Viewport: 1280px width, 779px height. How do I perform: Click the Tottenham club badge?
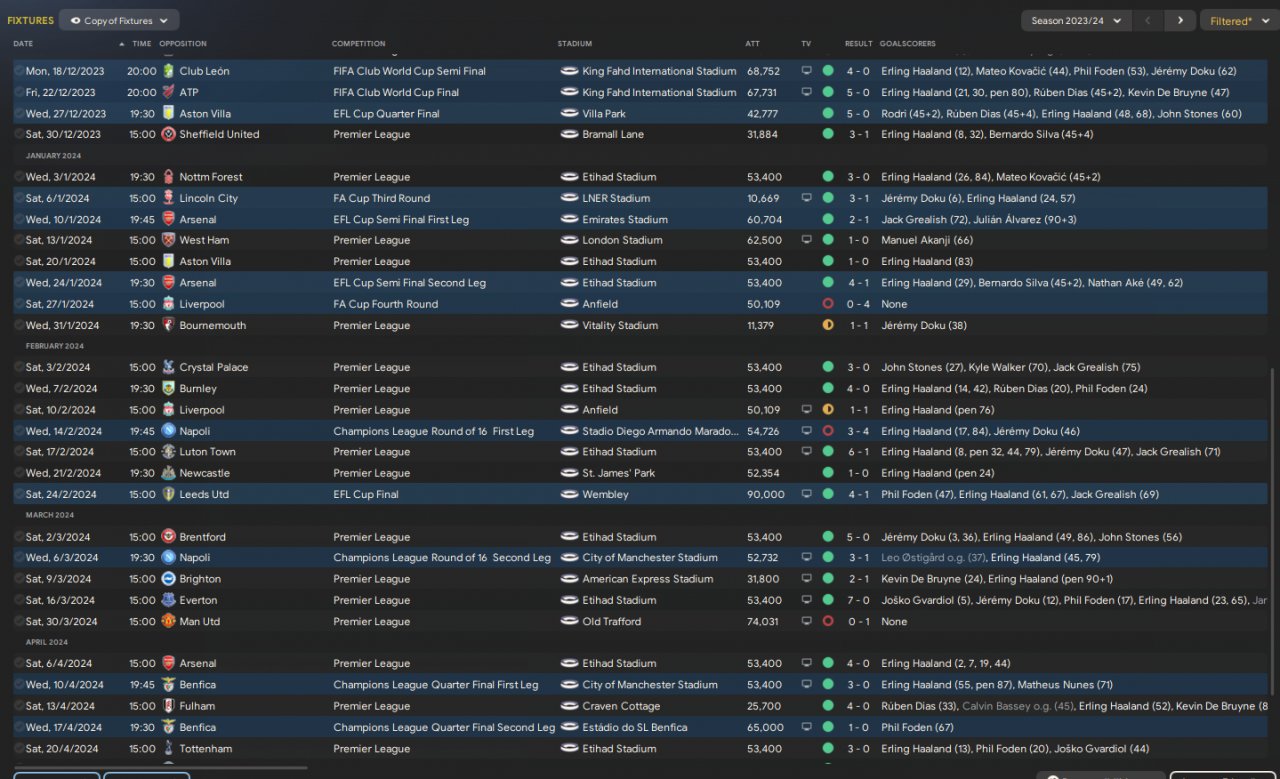point(168,748)
